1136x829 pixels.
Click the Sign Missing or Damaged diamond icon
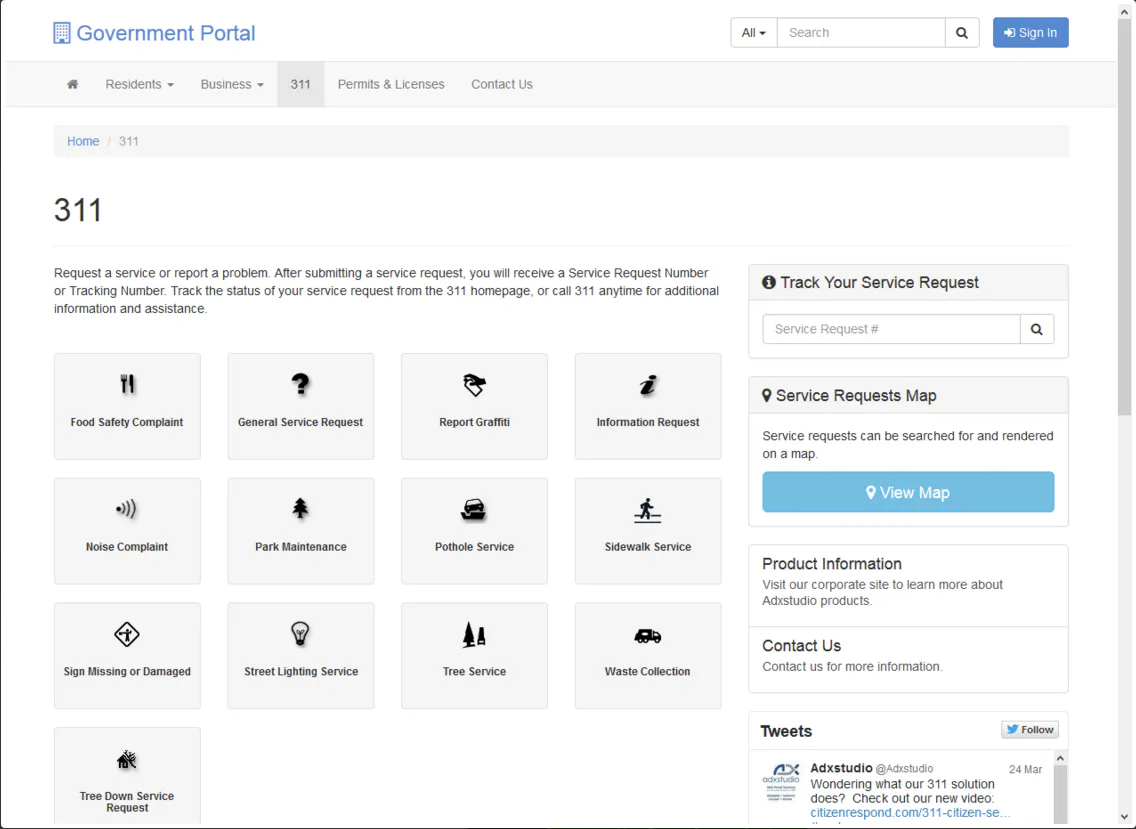127,634
